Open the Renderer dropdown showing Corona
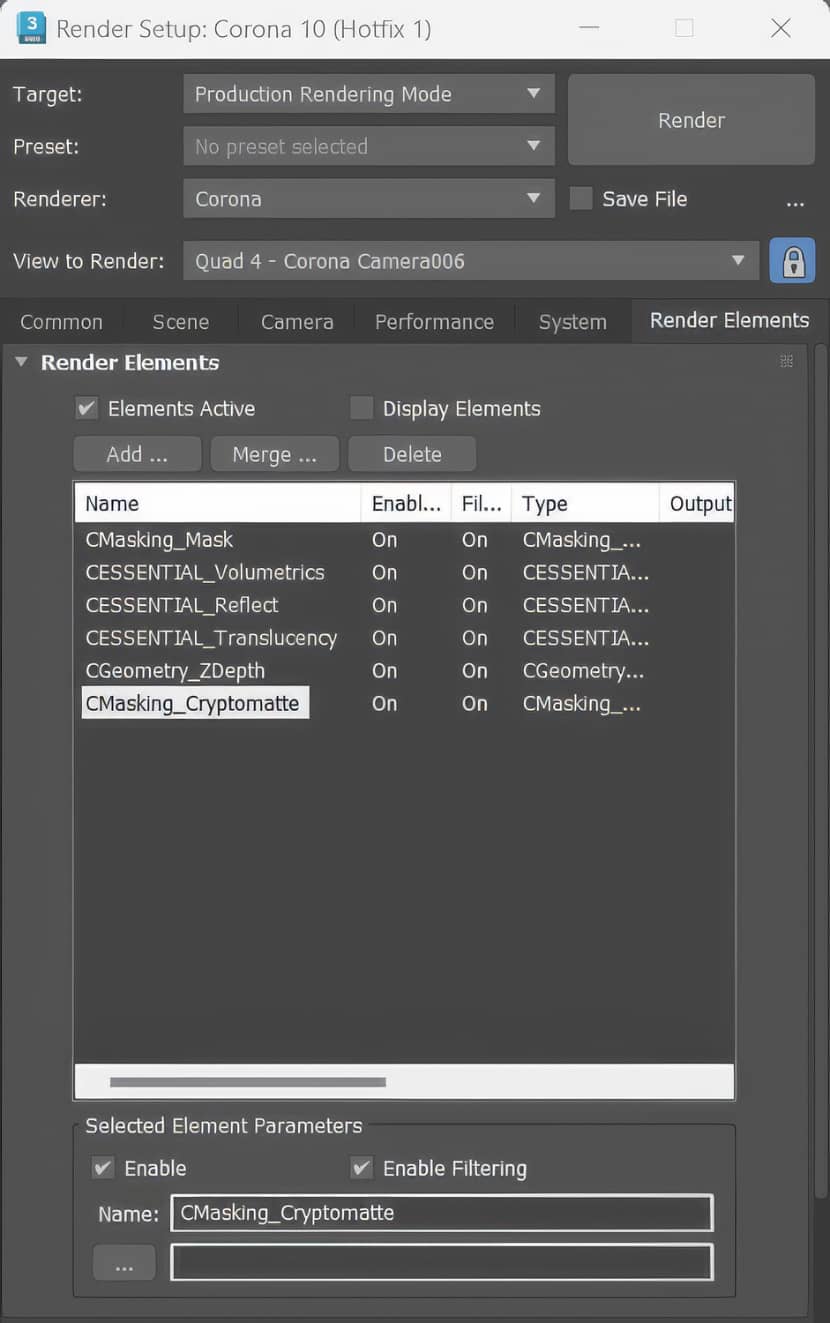 369,198
